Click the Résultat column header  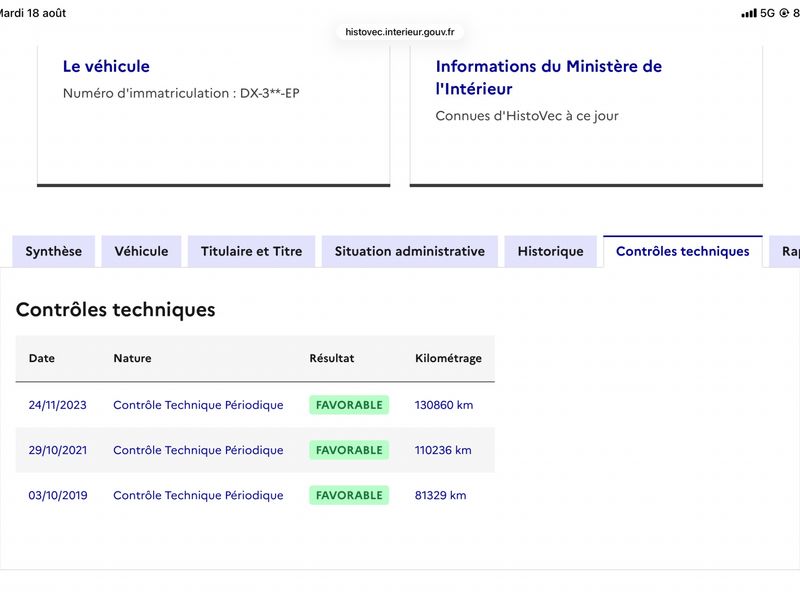click(332, 358)
